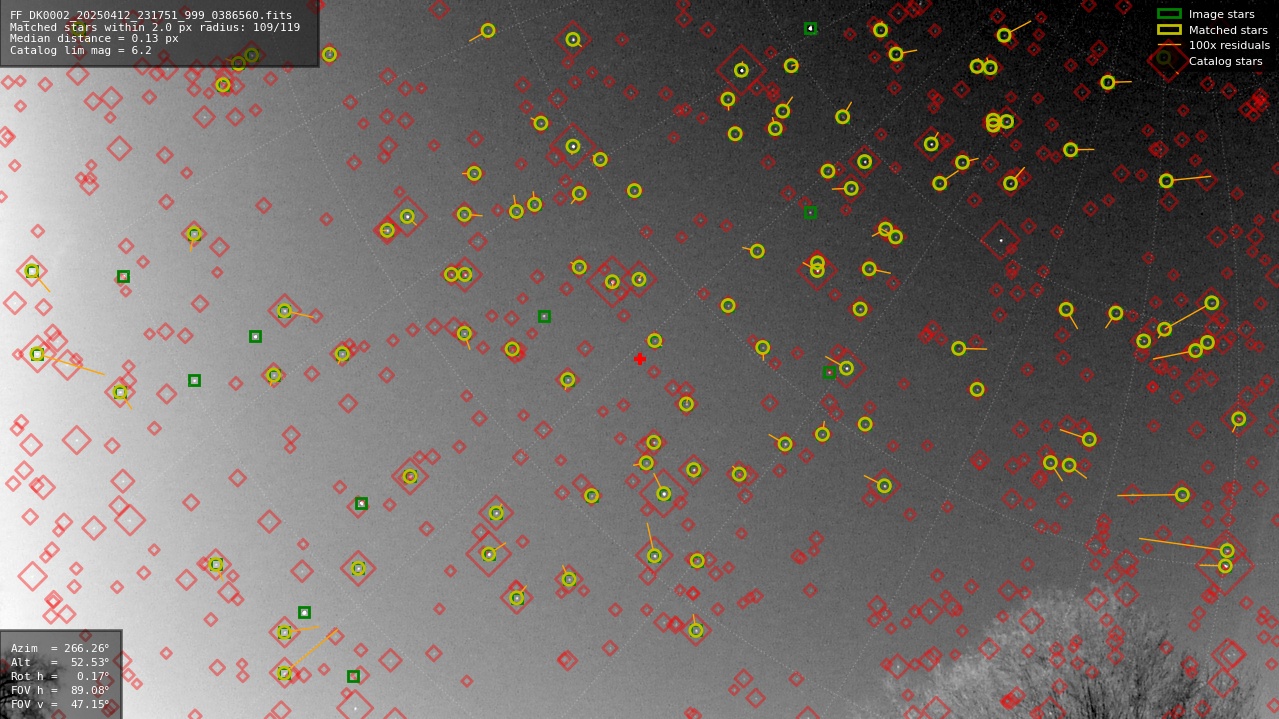The width and height of the screenshot is (1279, 719).
Task: Select the 'Matched stars' legend label
Action: (1228, 30)
